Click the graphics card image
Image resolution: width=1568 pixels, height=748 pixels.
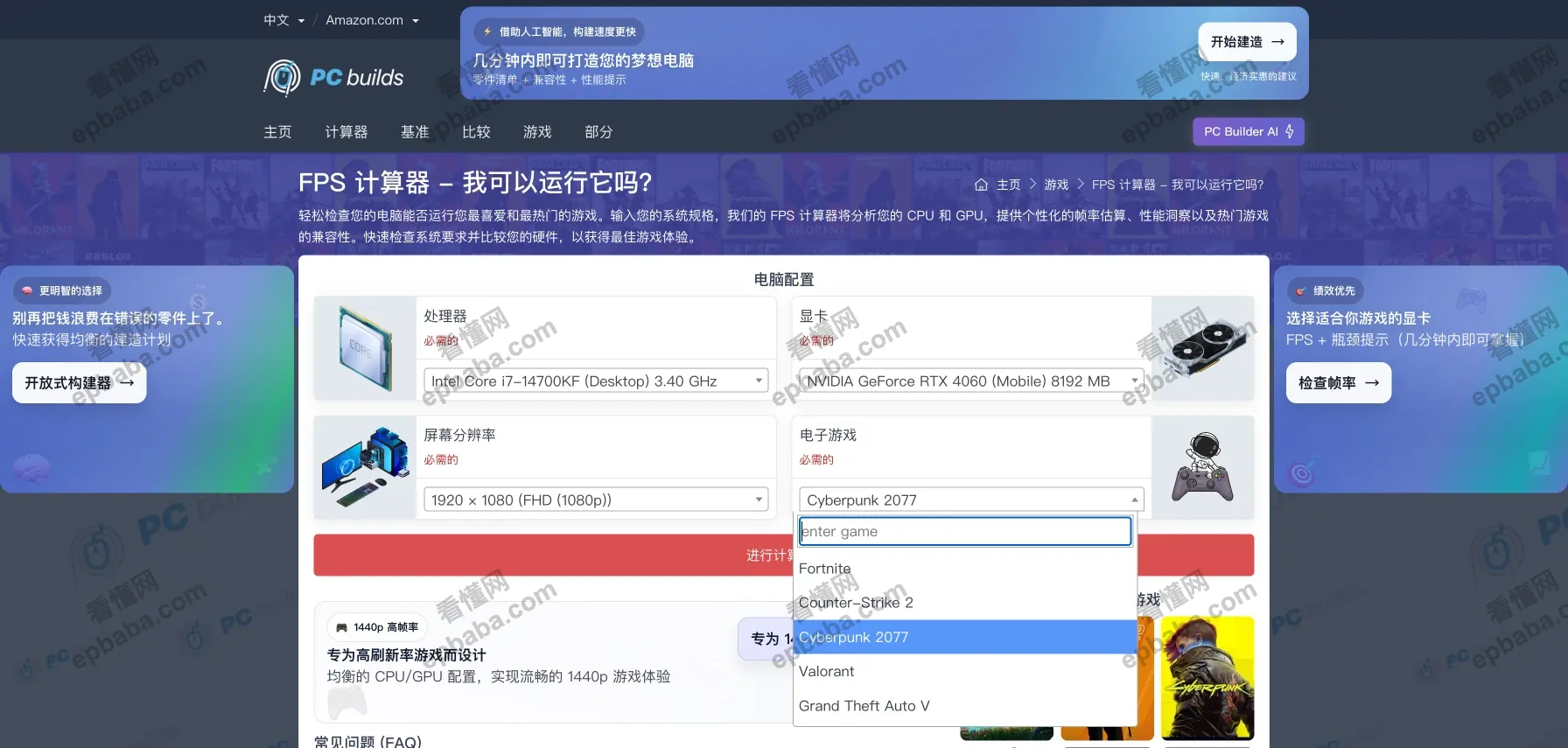1203,348
